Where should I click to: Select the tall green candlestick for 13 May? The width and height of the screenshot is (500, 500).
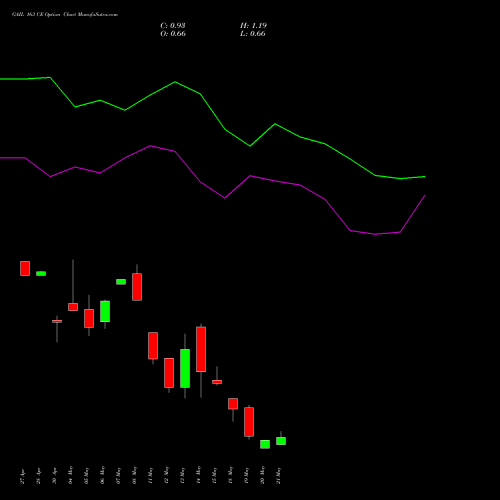(185, 368)
